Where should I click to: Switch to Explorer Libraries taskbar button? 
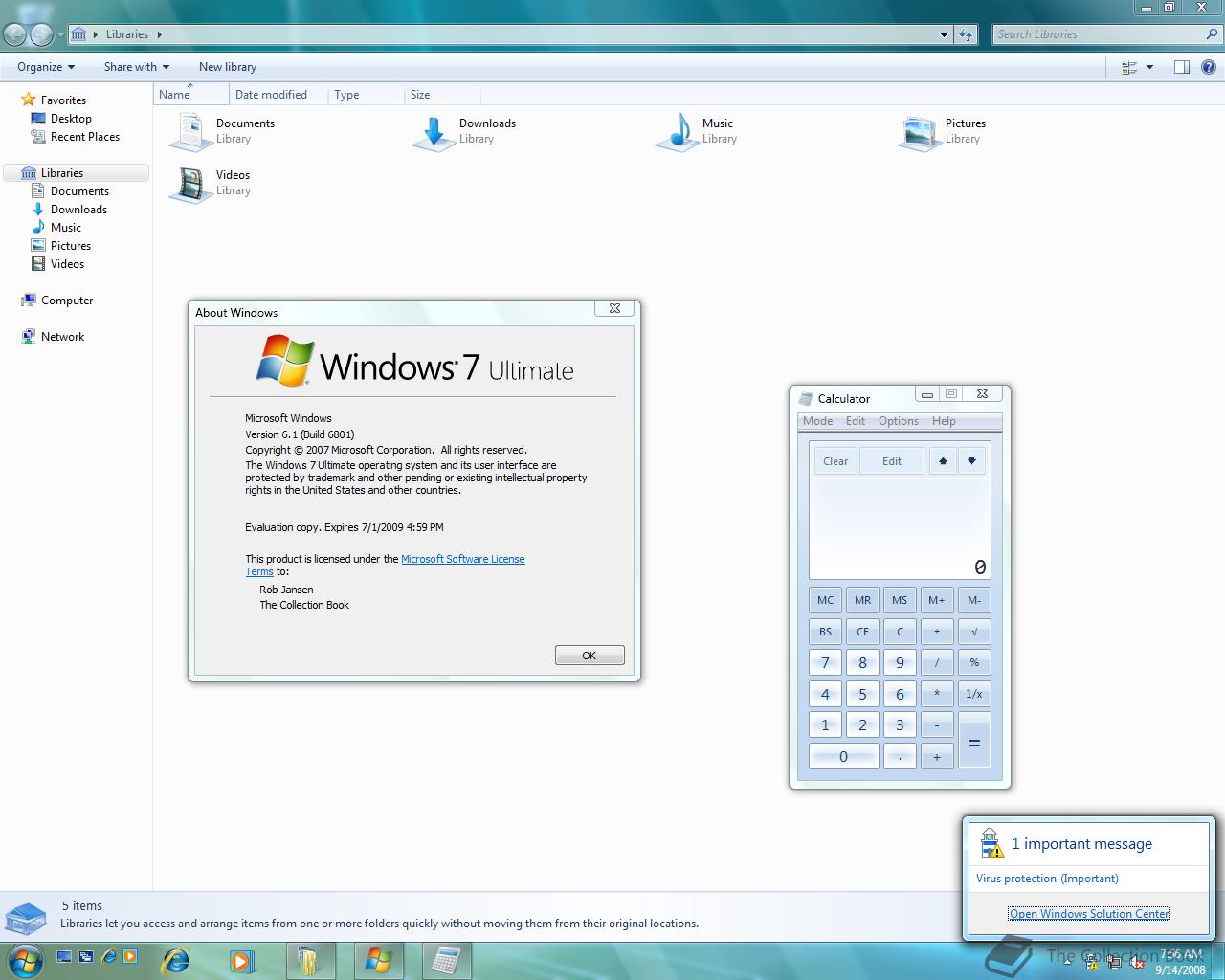[x=310, y=960]
